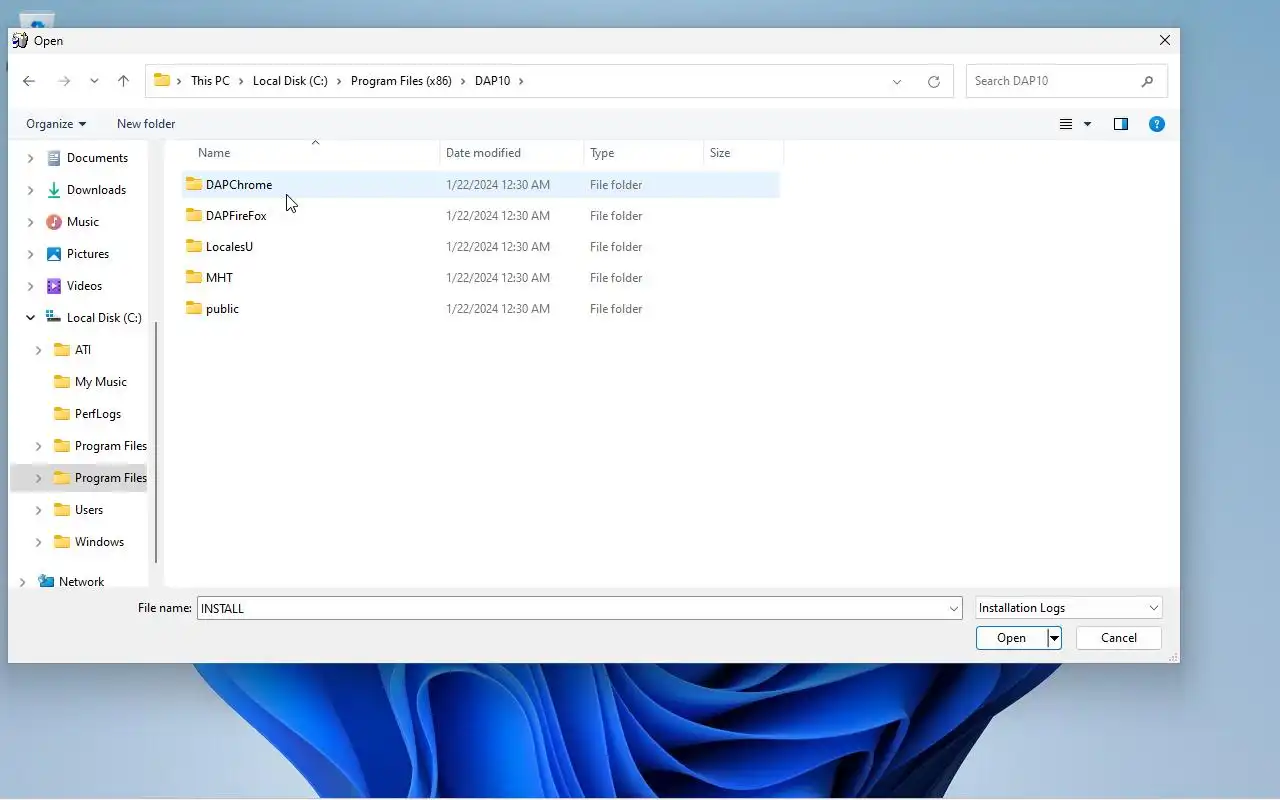Click Documents in the navigation pane

click(97, 158)
